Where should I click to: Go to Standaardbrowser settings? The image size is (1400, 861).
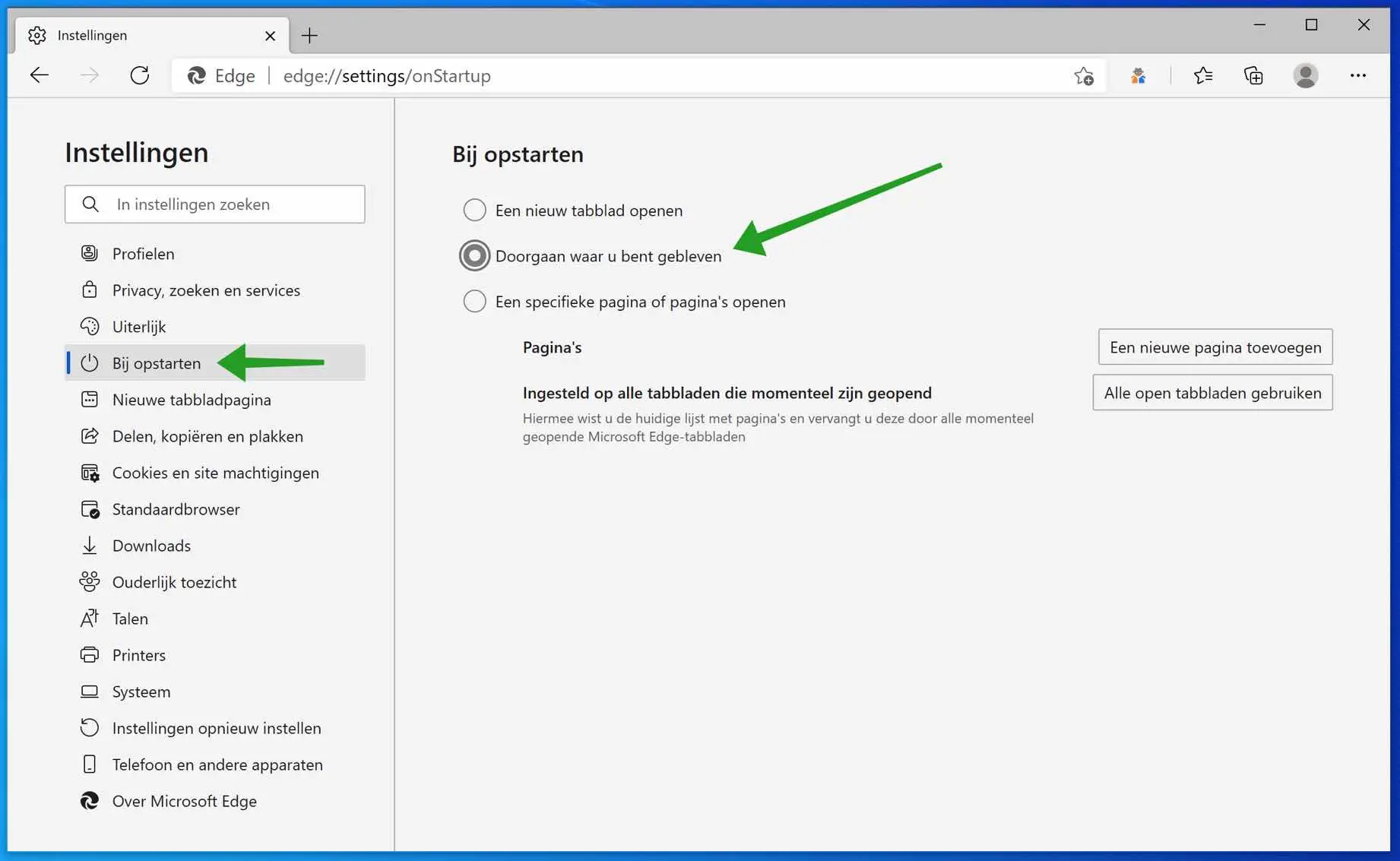(215, 508)
